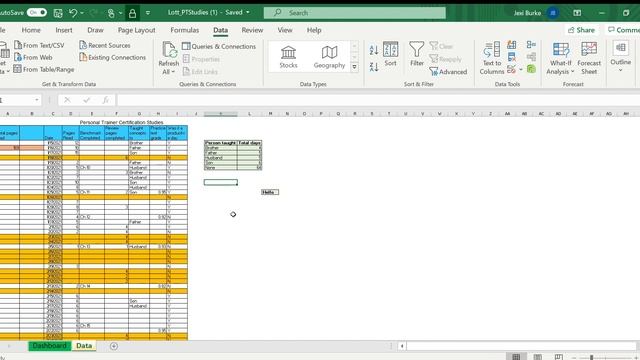Switch to Page Layout view in status bar
Image resolution: width=640 pixels, height=360 pixels.
[x=538, y=357]
